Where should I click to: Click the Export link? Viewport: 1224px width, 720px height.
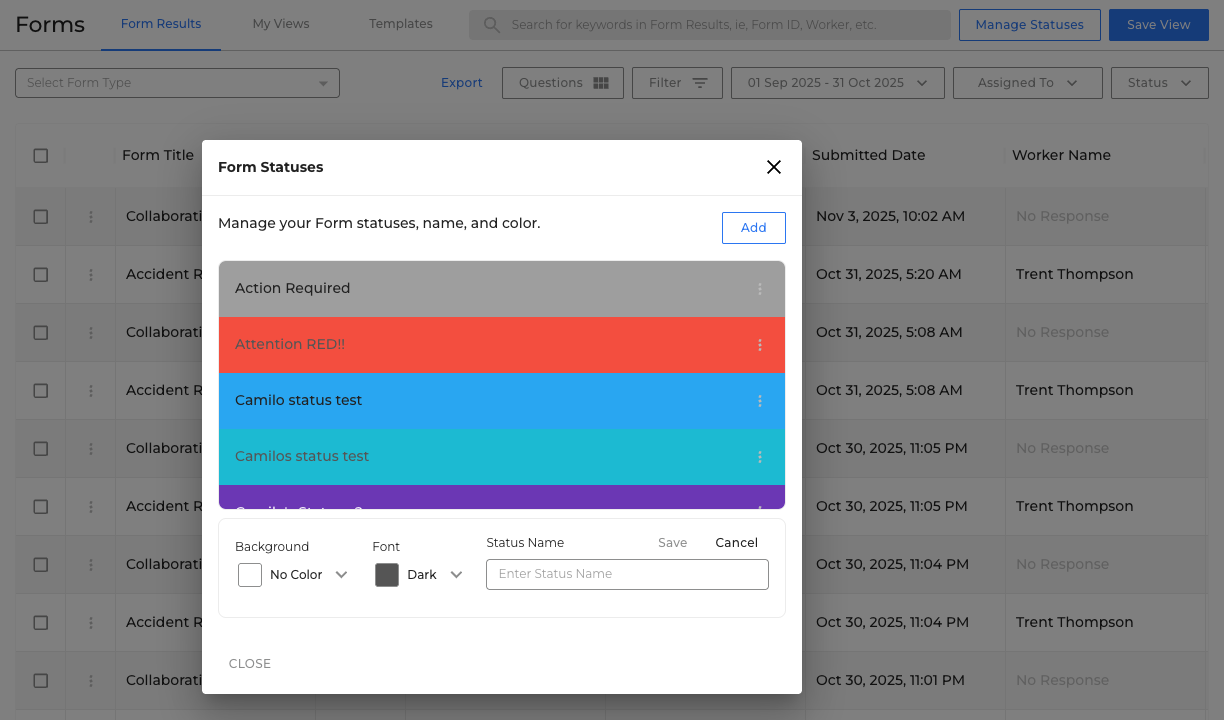tap(462, 83)
